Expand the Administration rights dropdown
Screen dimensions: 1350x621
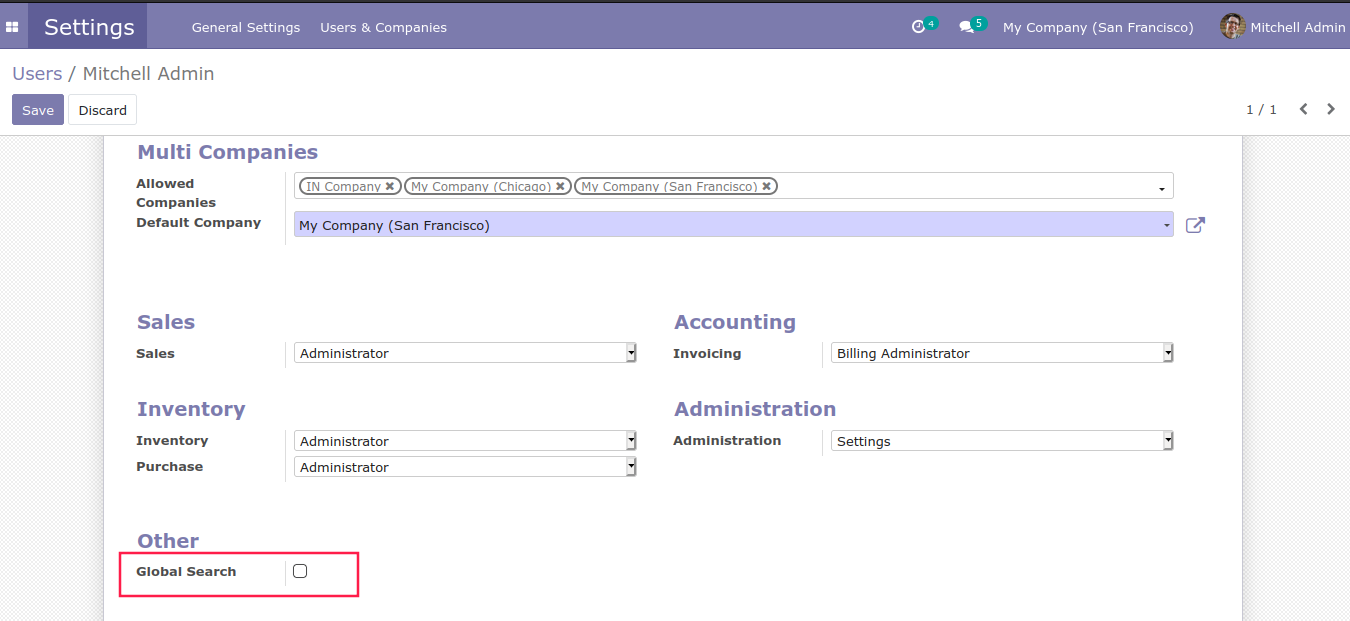tap(1002, 441)
